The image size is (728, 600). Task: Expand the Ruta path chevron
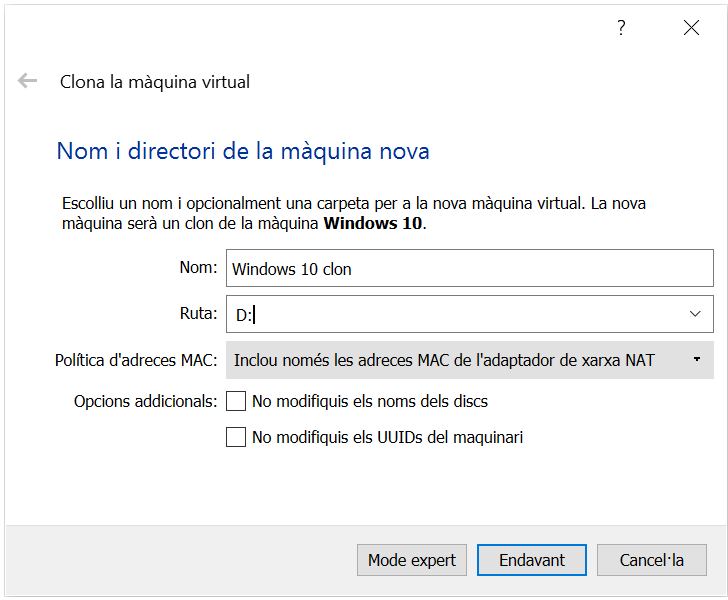695,314
